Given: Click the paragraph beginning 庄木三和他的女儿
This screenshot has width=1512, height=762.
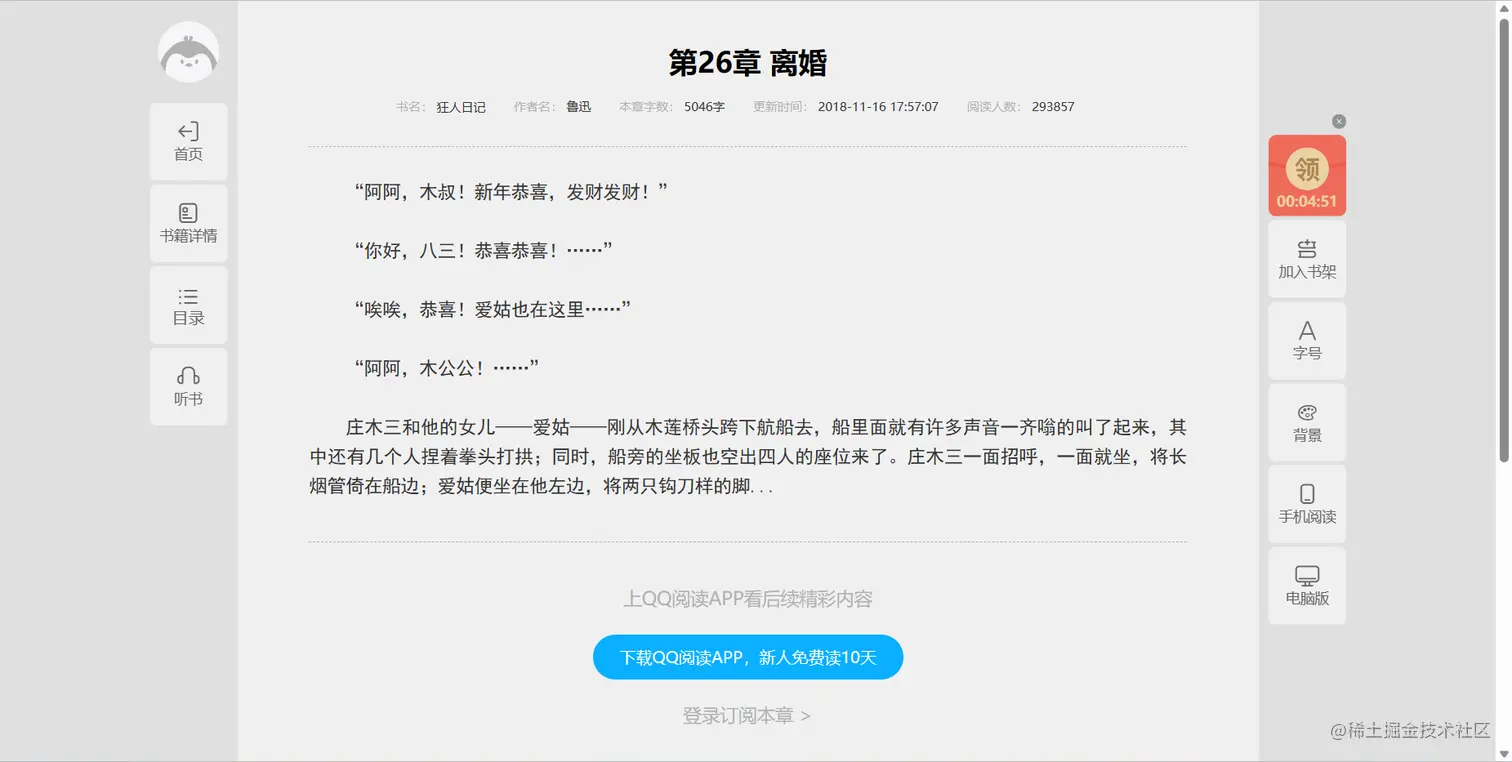Looking at the screenshot, I should (748, 458).
